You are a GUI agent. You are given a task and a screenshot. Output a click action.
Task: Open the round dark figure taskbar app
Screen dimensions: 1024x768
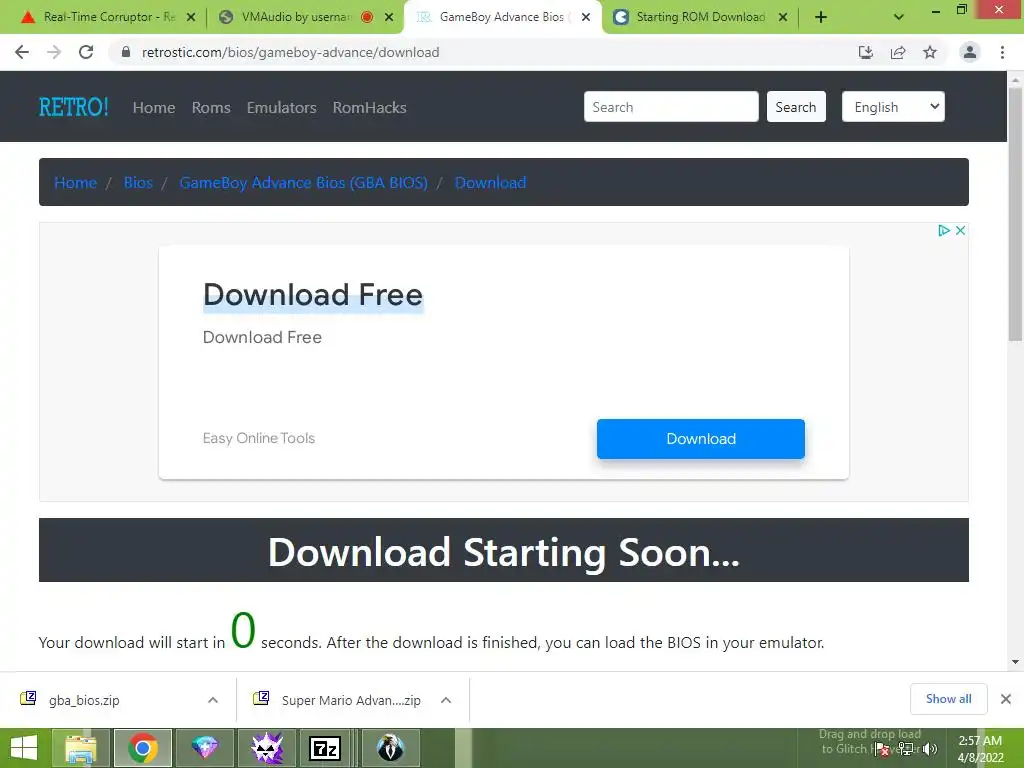[391, 748]
